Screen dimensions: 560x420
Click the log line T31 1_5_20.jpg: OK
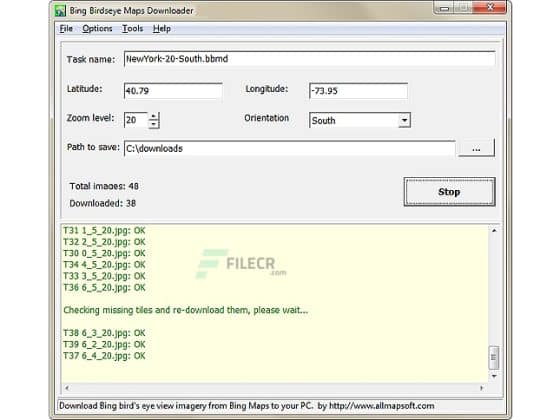[104, 231]
